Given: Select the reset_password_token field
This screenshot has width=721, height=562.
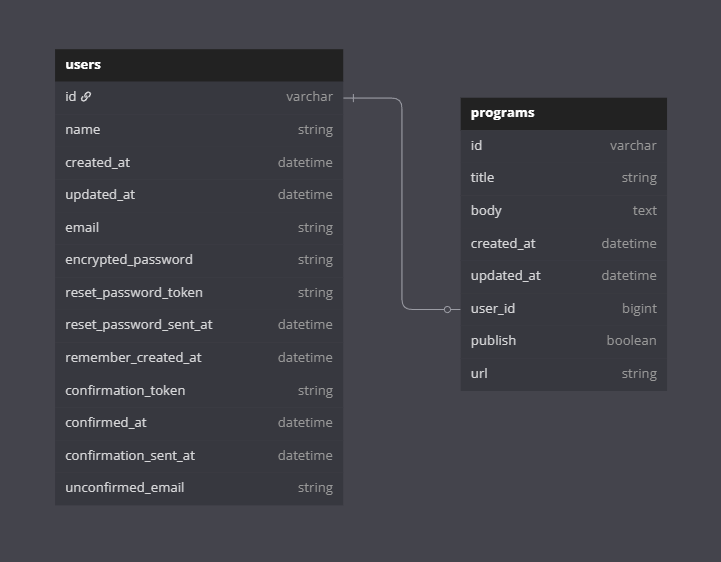Looking at the screenshot, I should click(x=198, y=293).
